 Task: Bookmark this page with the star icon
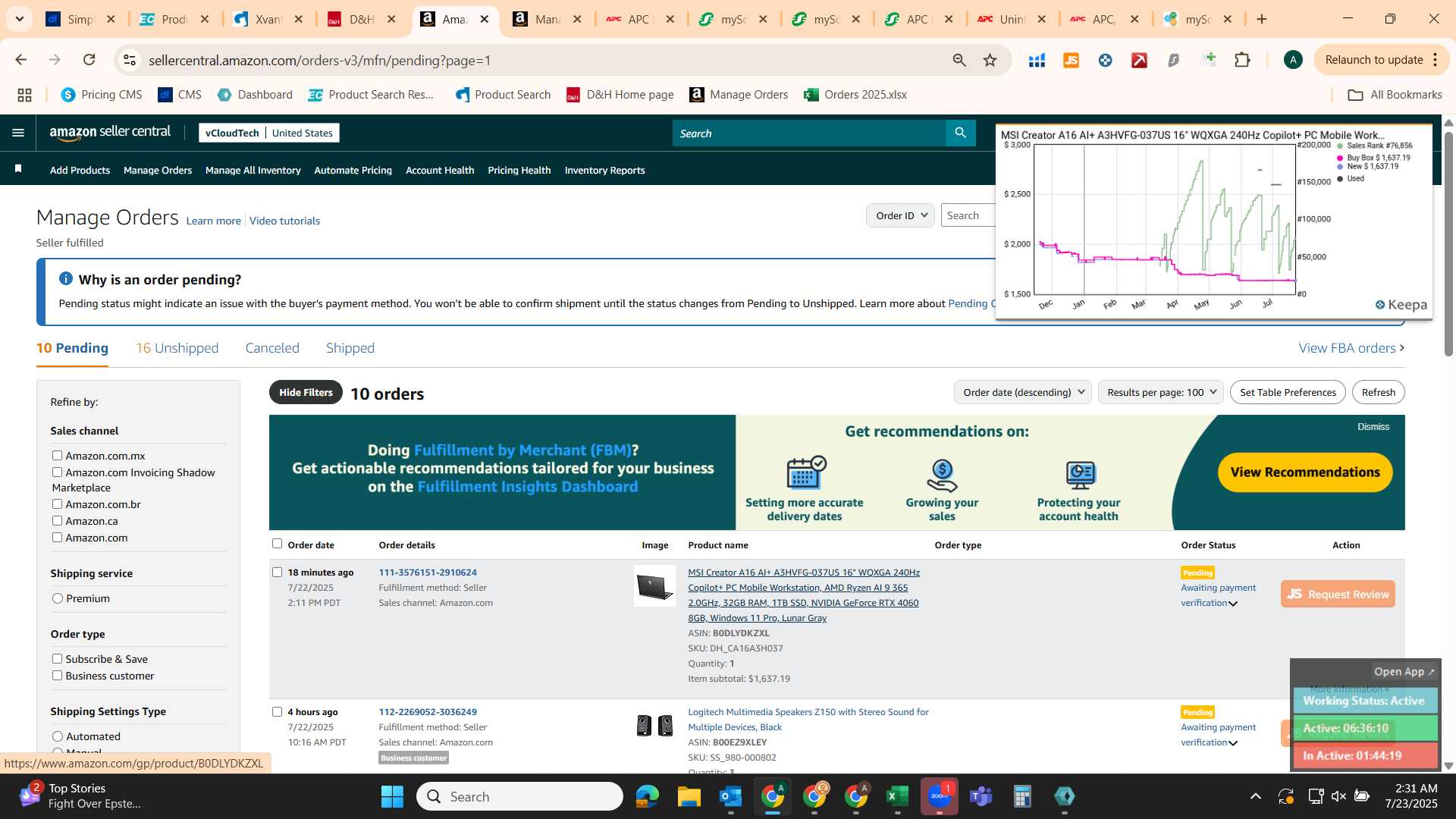pyautogui.click(x=990, y=60)
